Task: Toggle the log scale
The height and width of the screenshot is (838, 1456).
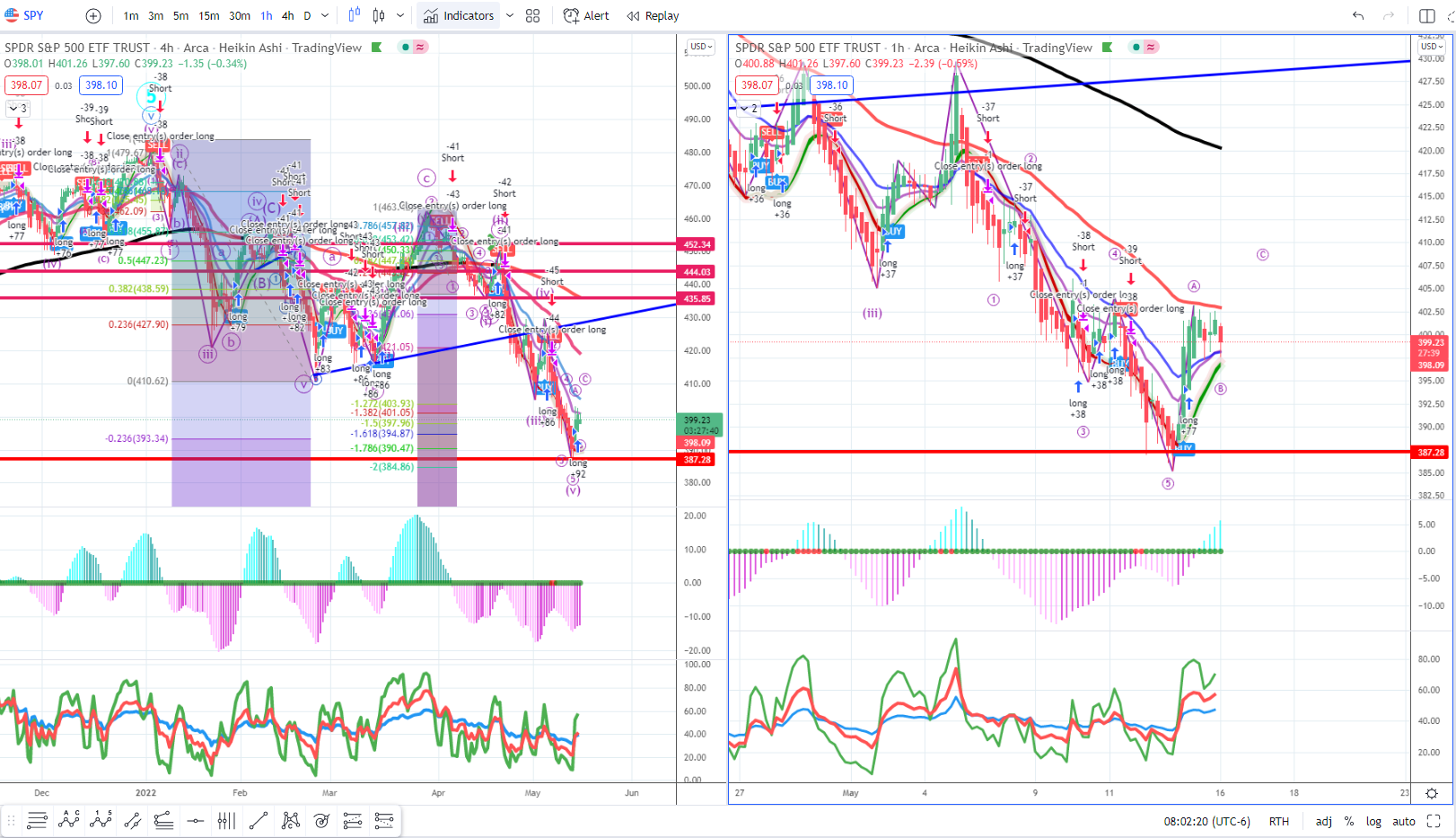Action: coord(1373,821)
